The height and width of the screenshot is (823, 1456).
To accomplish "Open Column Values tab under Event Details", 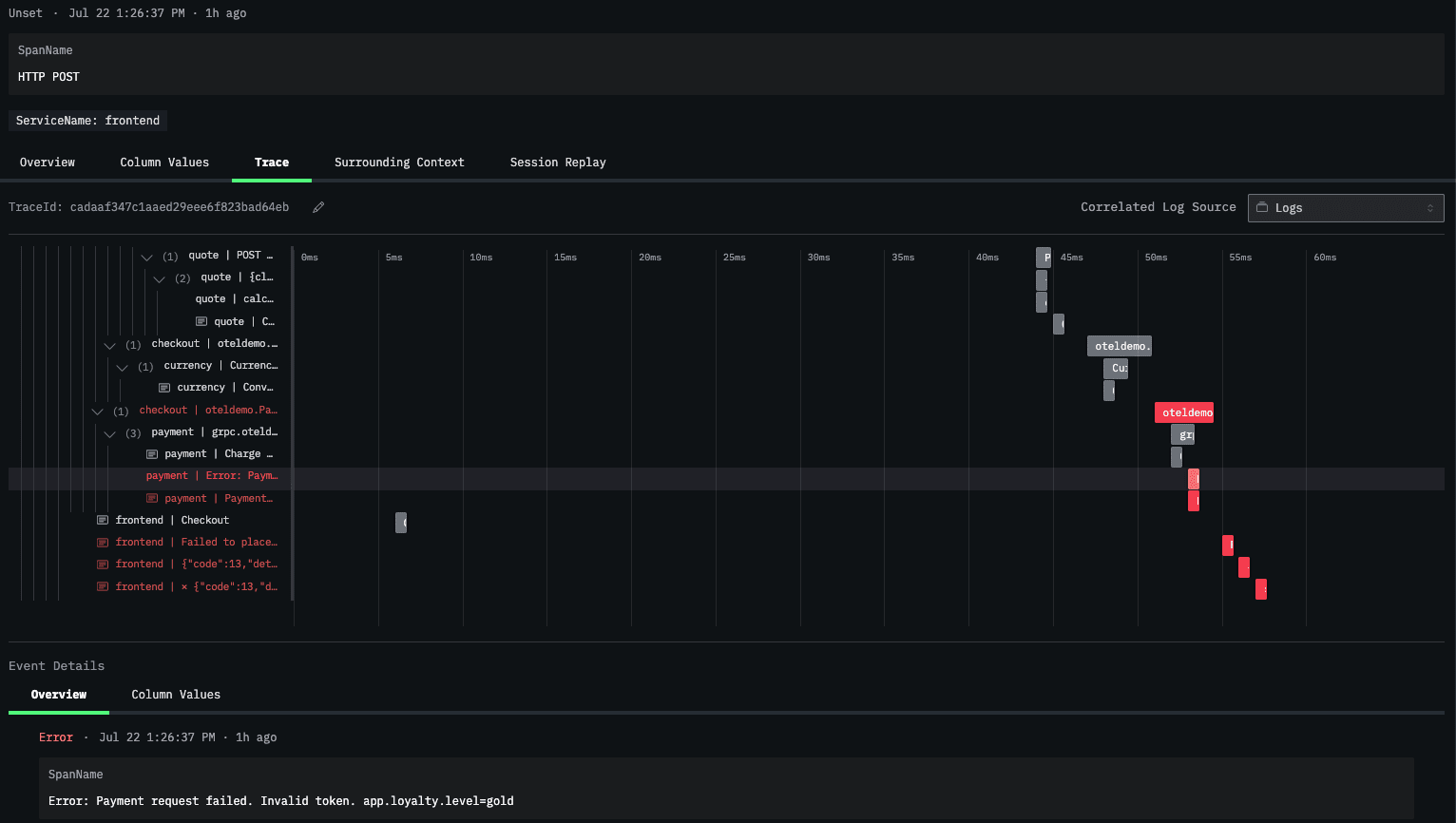I will point(176,695).
